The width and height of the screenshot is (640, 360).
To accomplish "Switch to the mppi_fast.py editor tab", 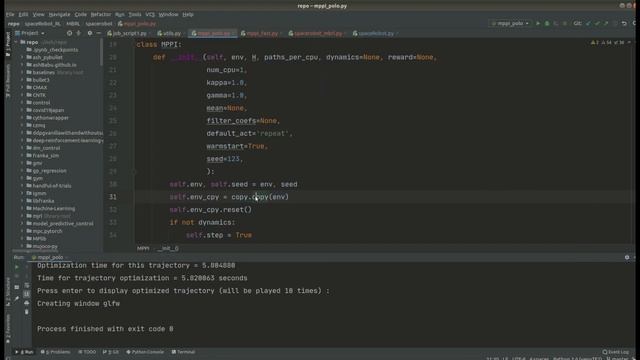I will coord(262,33).
